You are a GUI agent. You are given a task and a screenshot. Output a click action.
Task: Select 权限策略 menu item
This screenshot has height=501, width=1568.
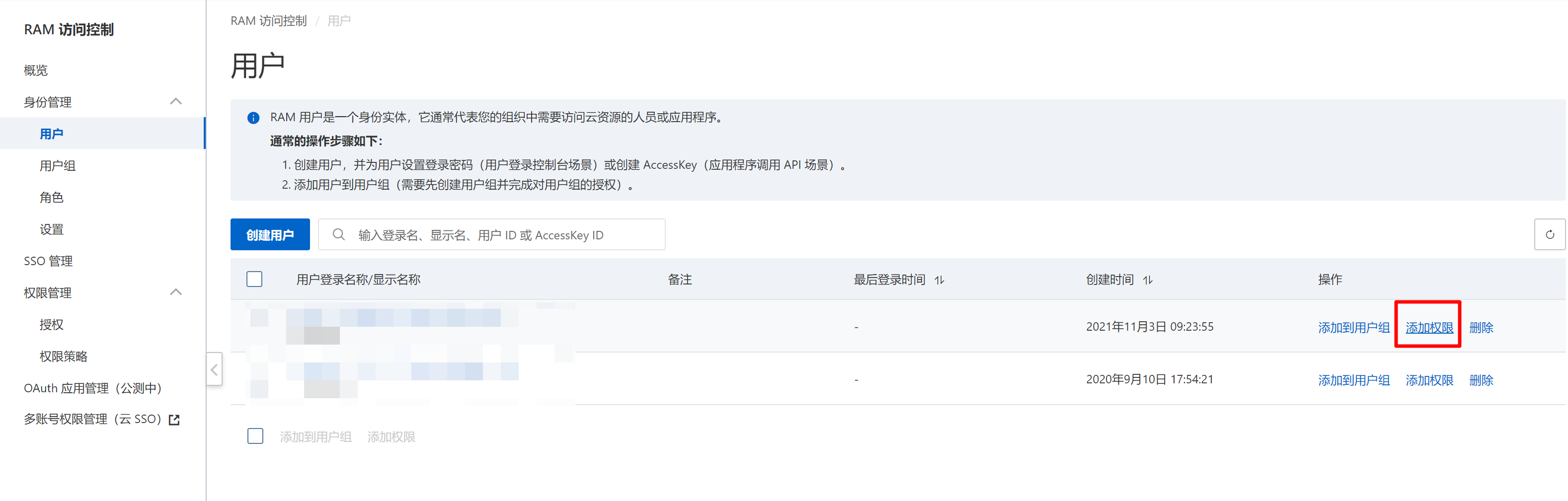[63, 357]
